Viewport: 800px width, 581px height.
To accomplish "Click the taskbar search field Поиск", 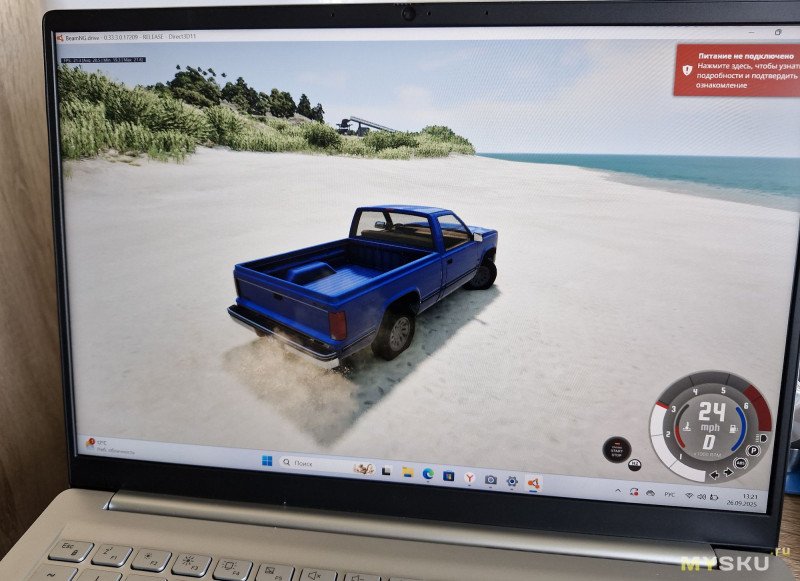I will coord(328,465).
